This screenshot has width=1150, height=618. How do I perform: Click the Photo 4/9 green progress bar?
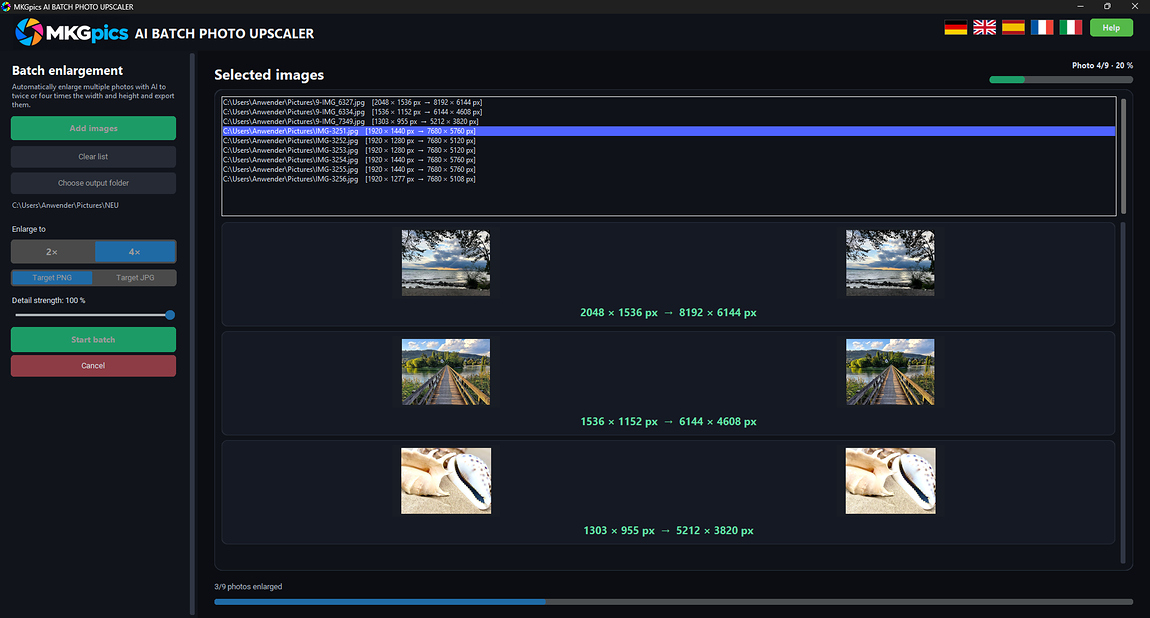1061,79
